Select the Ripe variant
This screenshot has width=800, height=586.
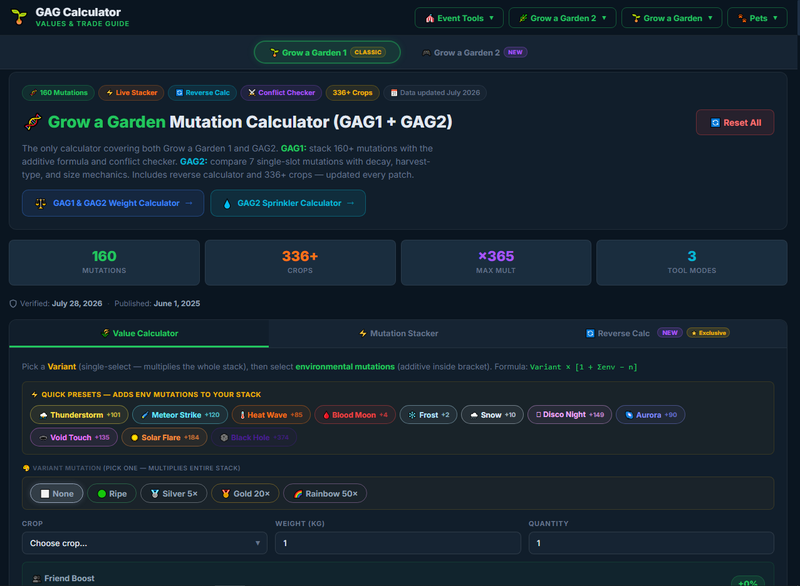[x=112, y=494]
